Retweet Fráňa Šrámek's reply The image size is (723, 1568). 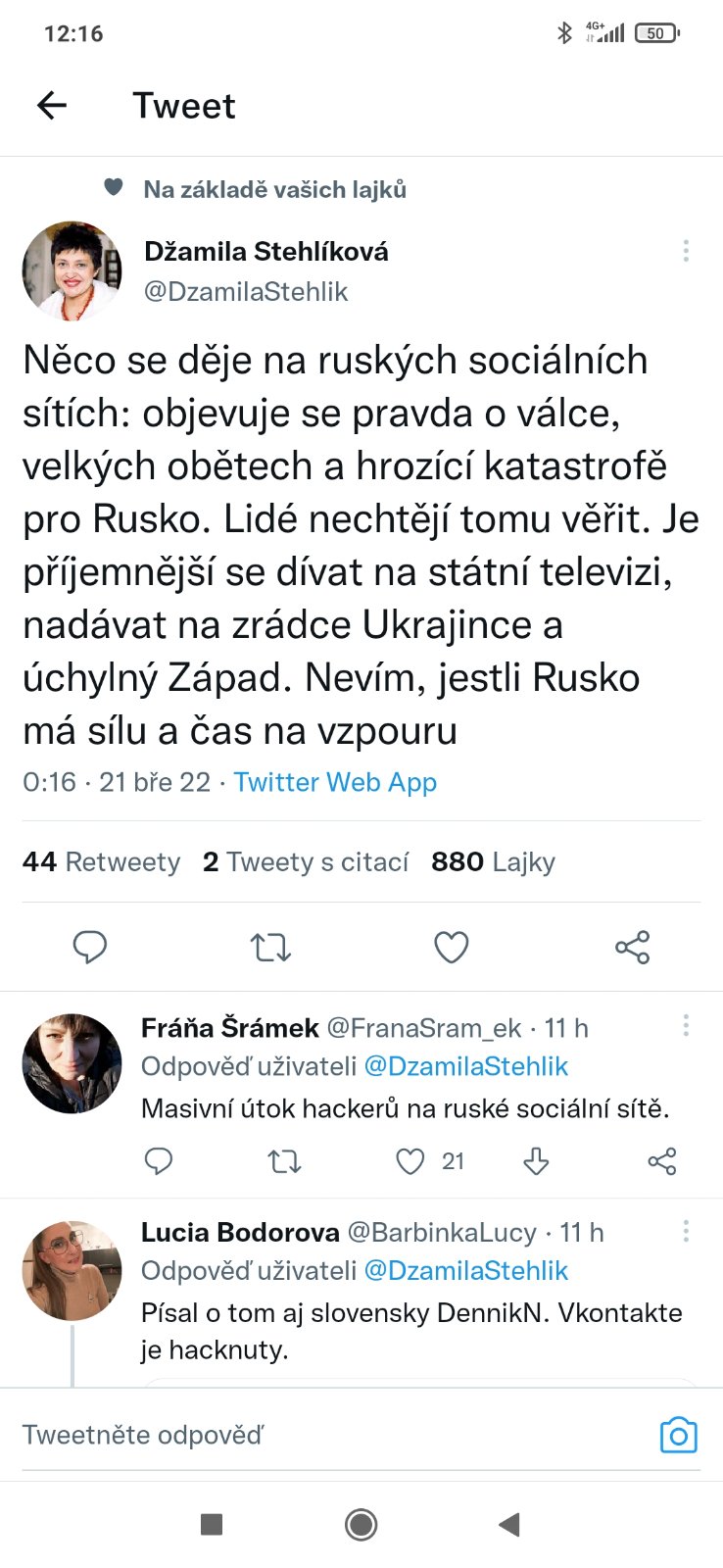(284, 1162)
